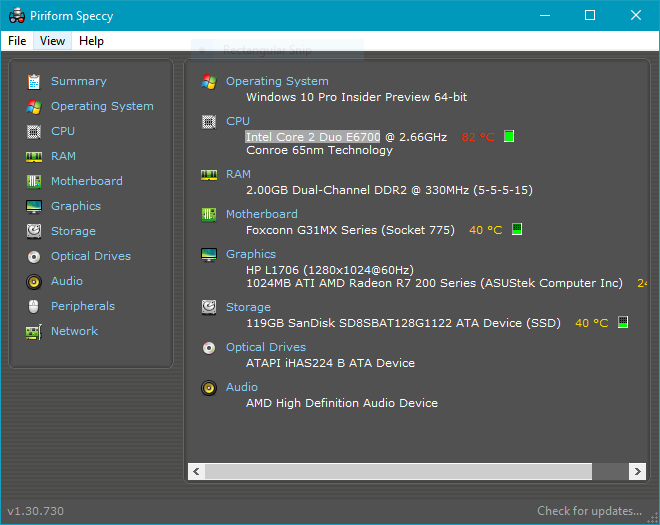Open the File menu
The width and height of the screenshot is (660, 525).
pos(17,41)
